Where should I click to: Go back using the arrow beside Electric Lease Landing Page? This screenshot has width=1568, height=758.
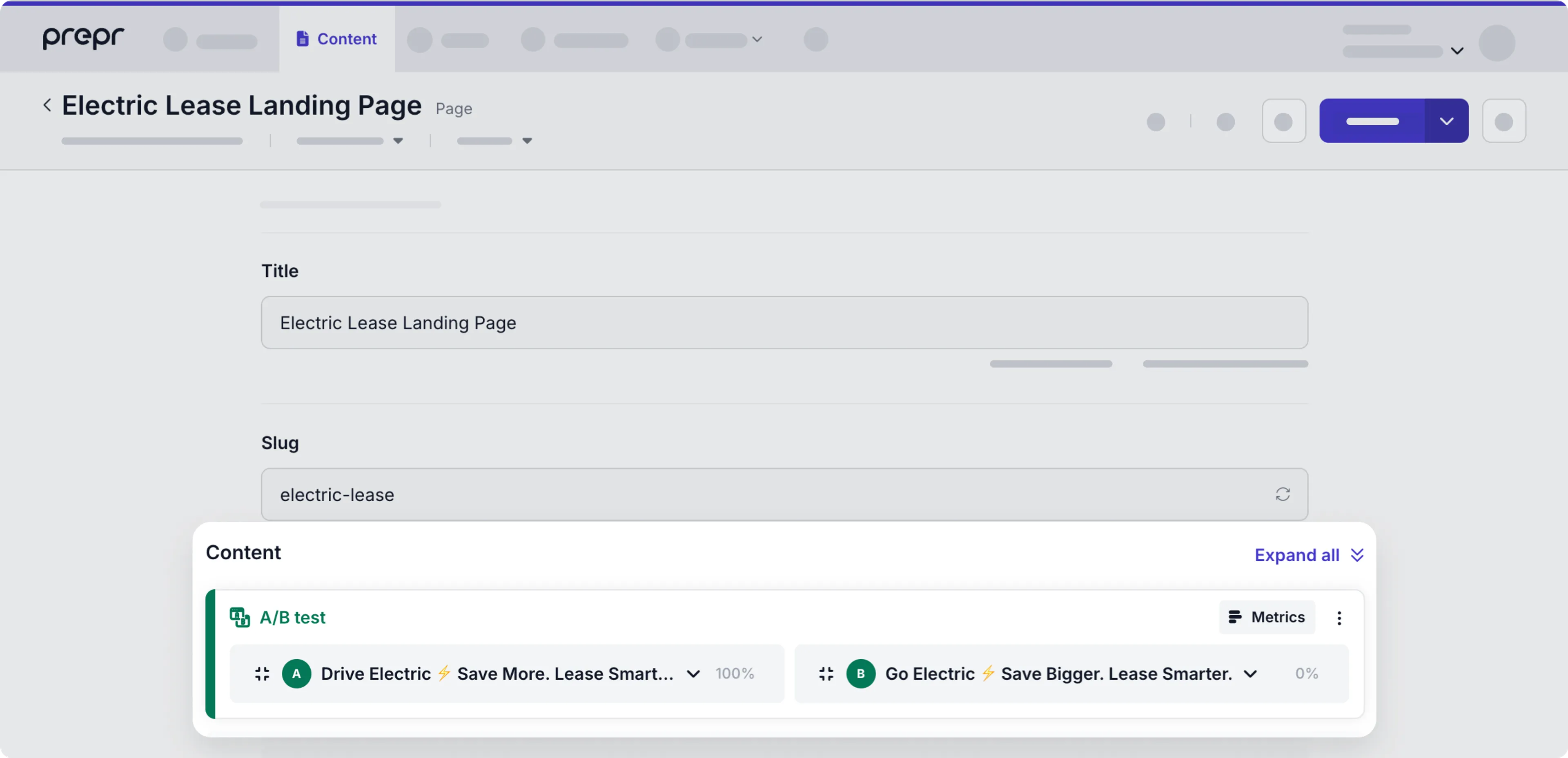tap(47, 104)
